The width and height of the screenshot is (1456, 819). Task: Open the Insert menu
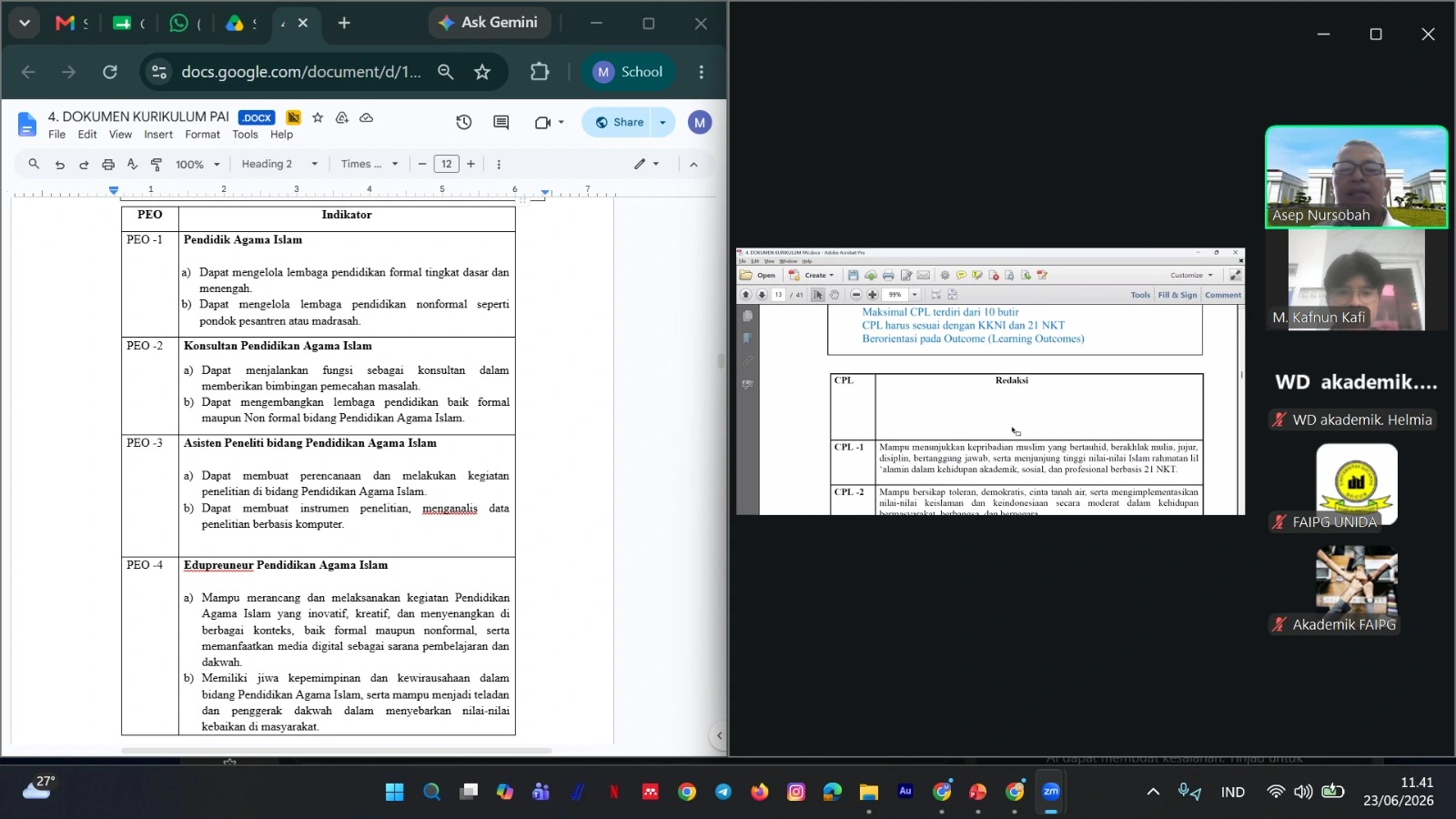pyautogui.click(x=158, y=135)
